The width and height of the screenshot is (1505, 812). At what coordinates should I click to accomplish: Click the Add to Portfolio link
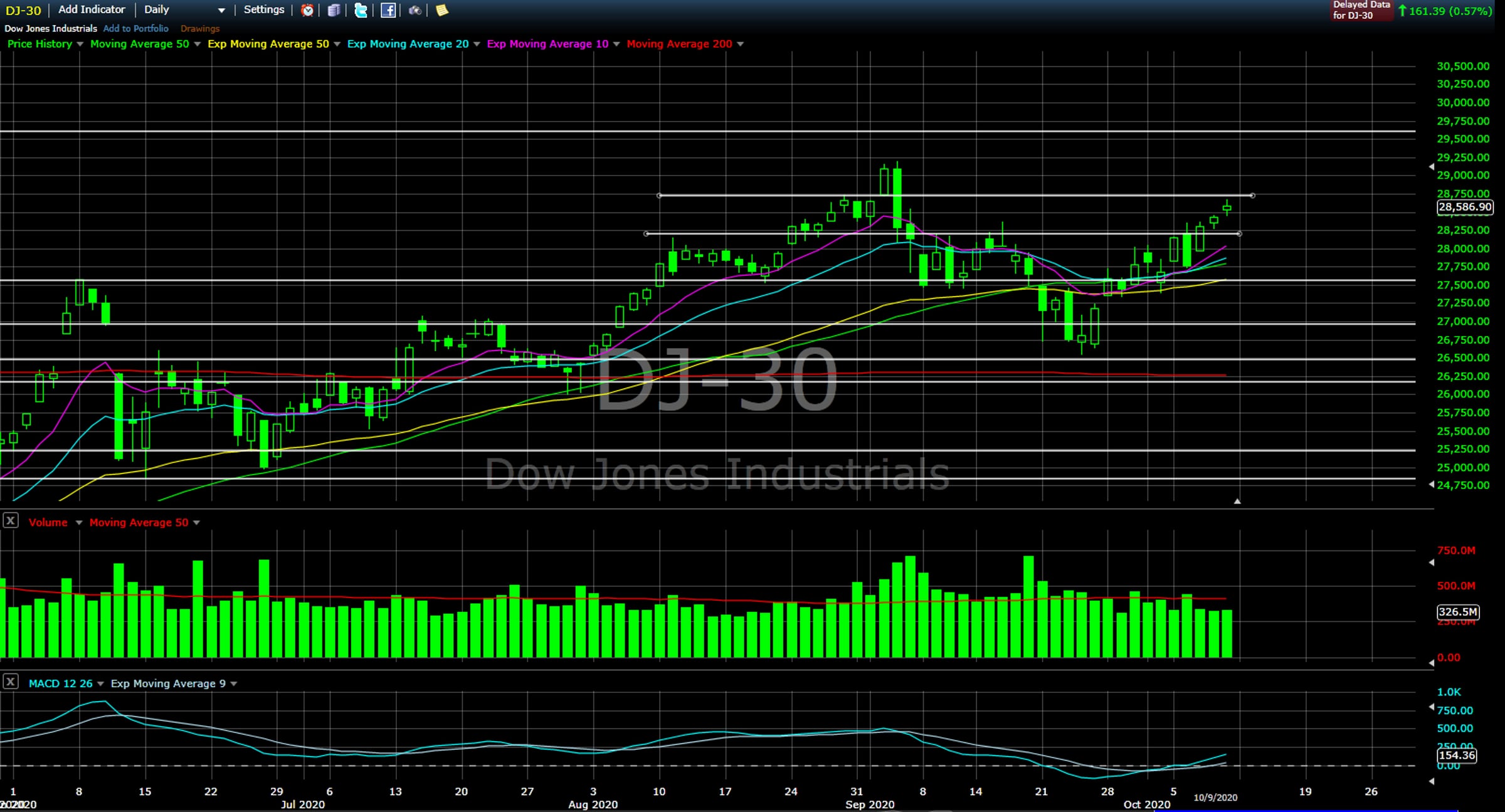135,28
